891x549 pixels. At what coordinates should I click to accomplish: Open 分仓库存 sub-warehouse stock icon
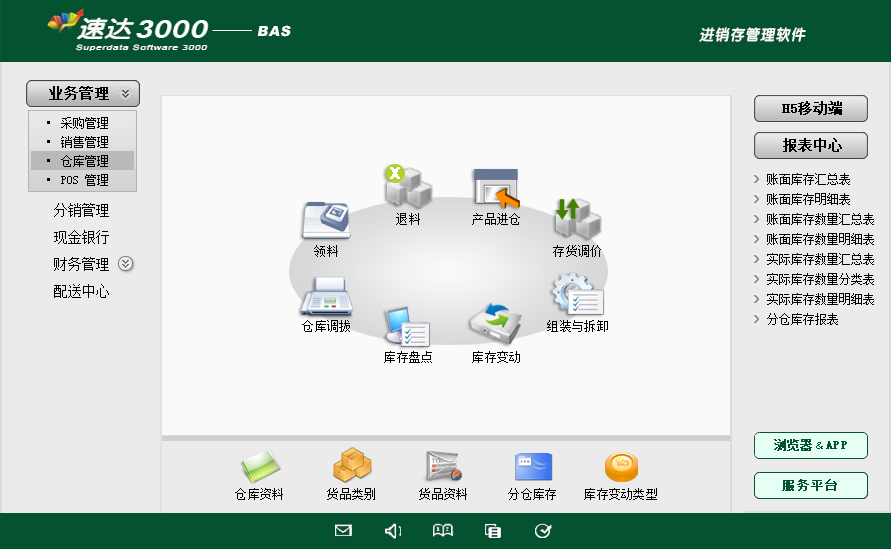pyautogui.click(x=531, y=467)
